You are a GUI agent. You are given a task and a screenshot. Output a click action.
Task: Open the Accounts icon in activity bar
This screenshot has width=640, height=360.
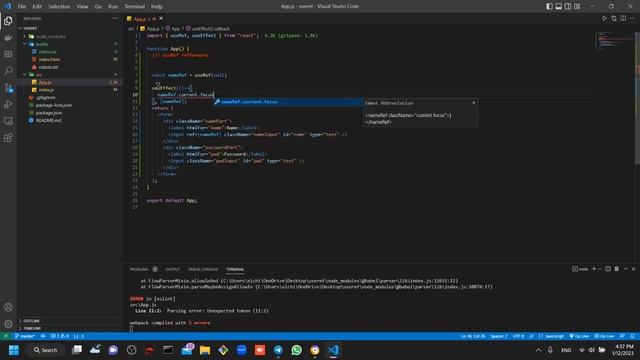click(x=8, y=307)
